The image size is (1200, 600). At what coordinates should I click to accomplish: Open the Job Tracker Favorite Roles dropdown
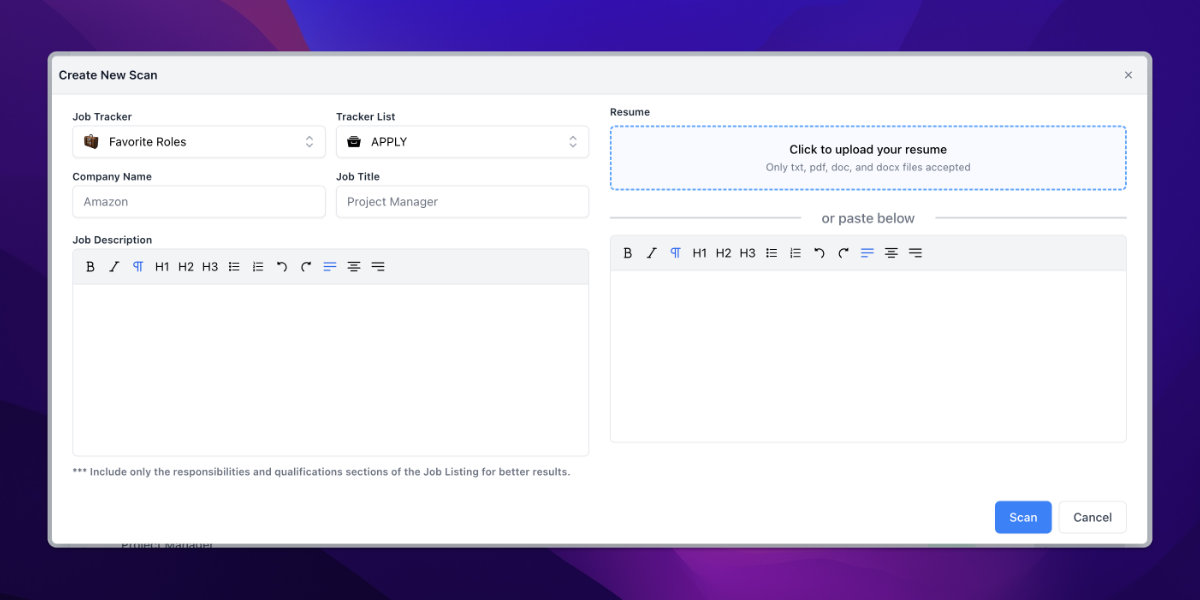[199, 142]
